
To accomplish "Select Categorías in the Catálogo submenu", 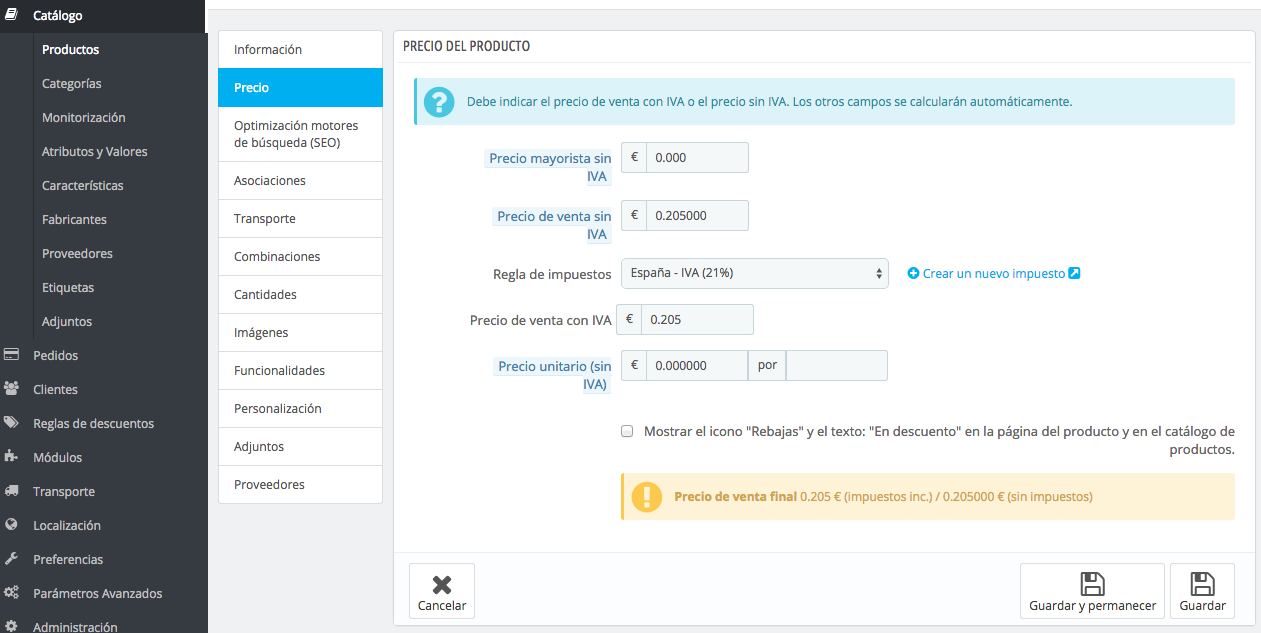I will point(72,84).
